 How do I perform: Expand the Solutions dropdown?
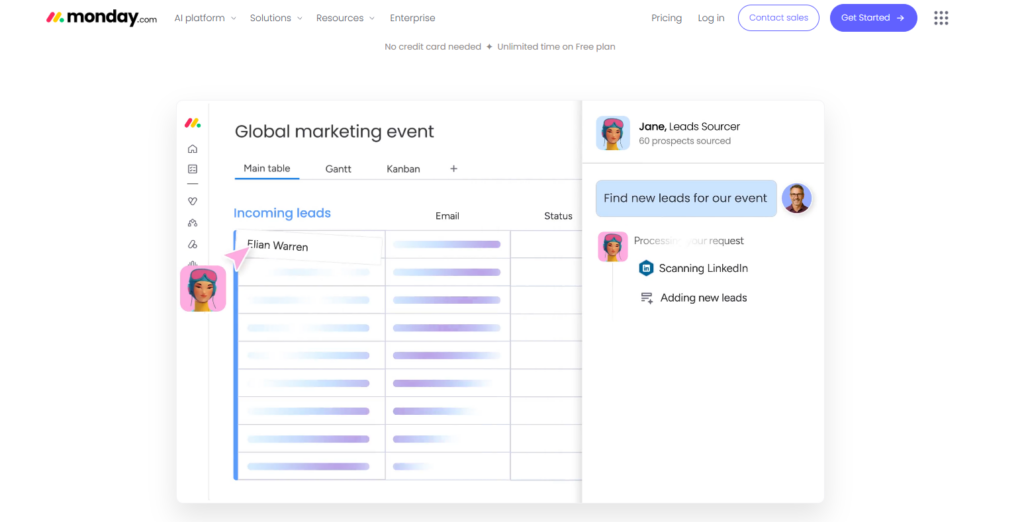(276, 18)
